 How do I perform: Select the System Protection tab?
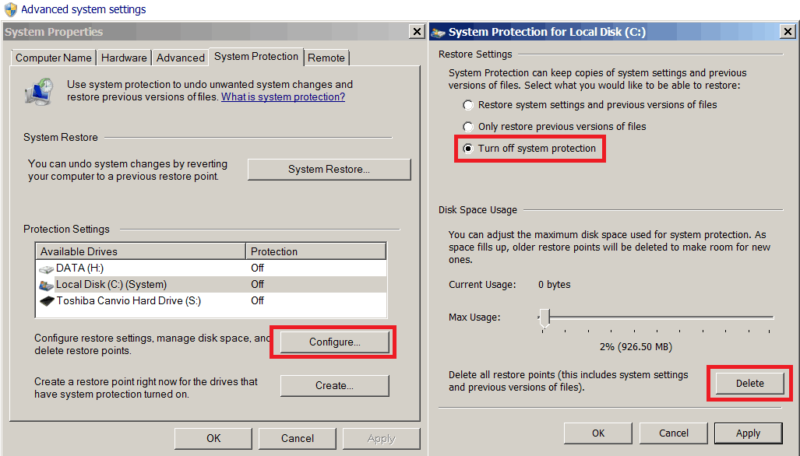point(256,56)
